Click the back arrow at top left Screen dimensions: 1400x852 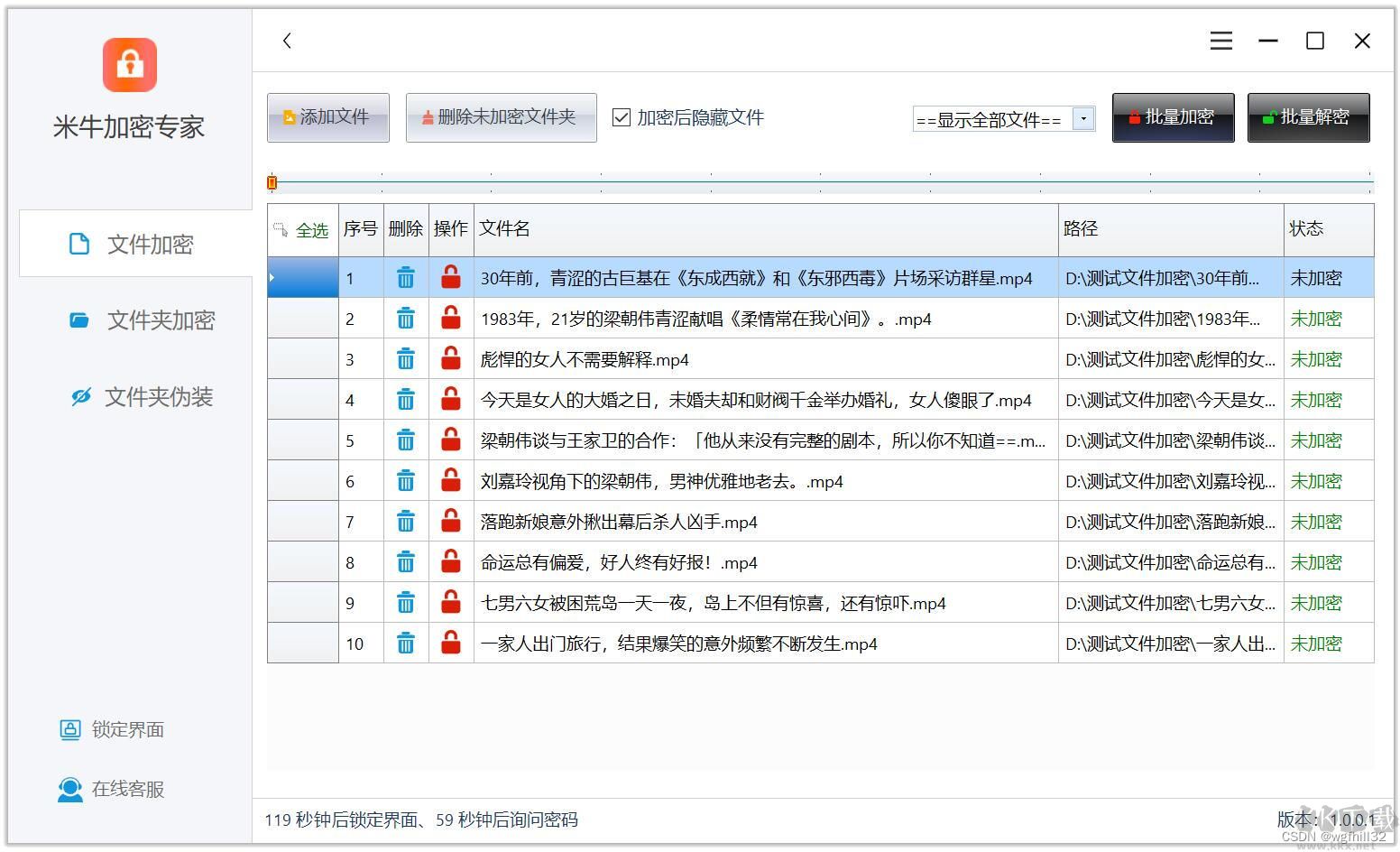(287, 41)
